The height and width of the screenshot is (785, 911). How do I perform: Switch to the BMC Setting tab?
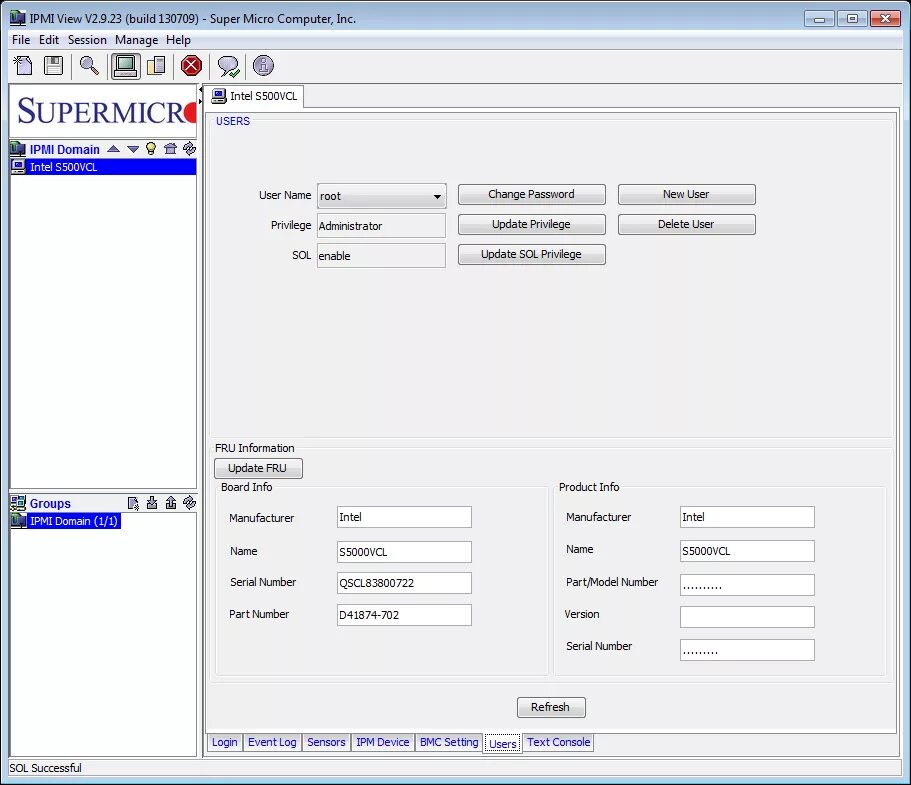449,742
